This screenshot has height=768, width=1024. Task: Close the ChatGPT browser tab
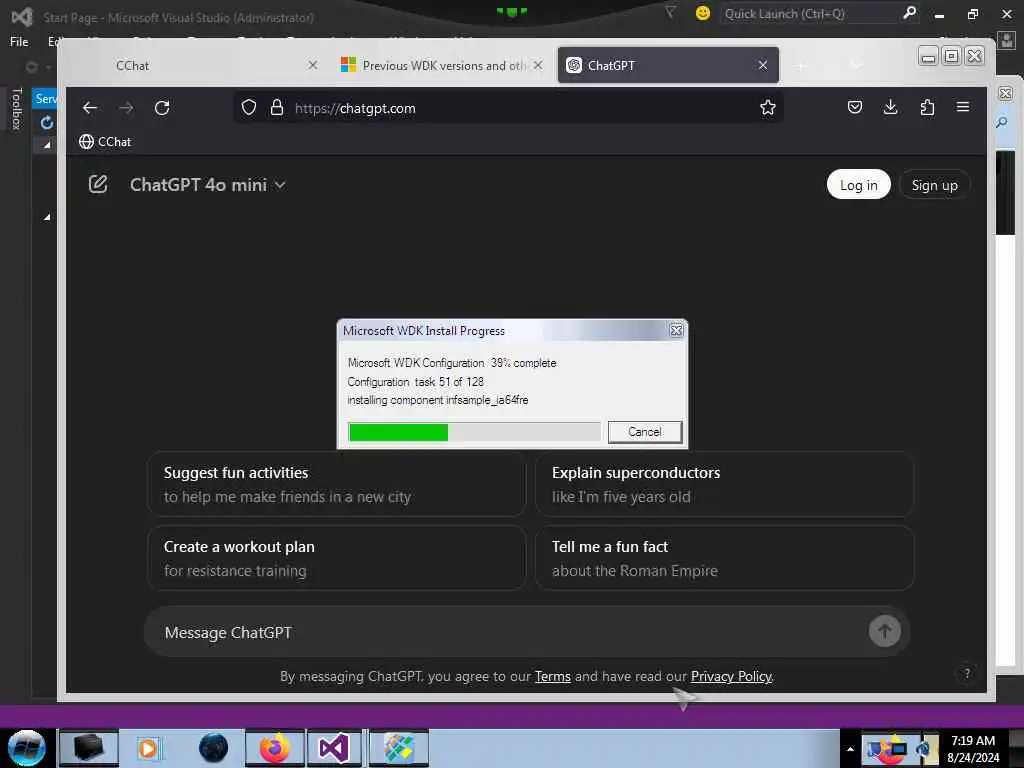coord(763,65)
